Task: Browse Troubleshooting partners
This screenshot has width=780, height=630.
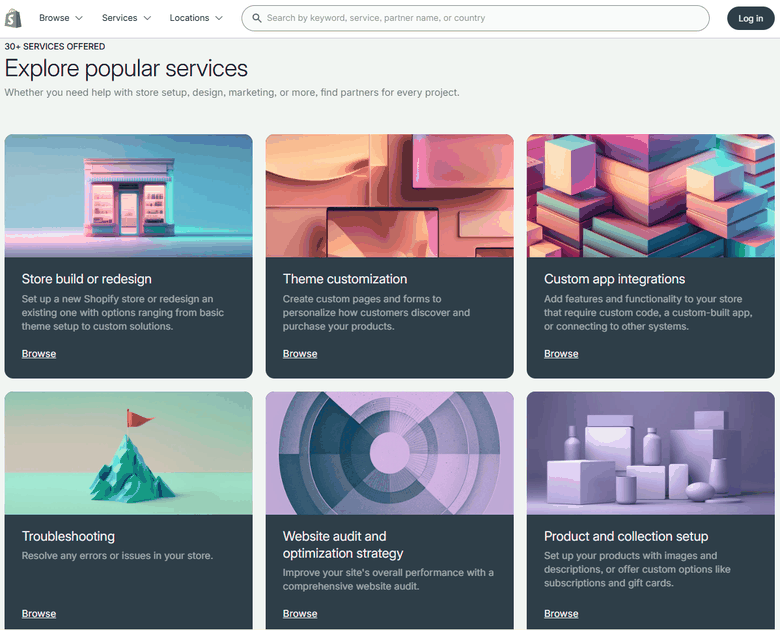Action: click(39, 614)
